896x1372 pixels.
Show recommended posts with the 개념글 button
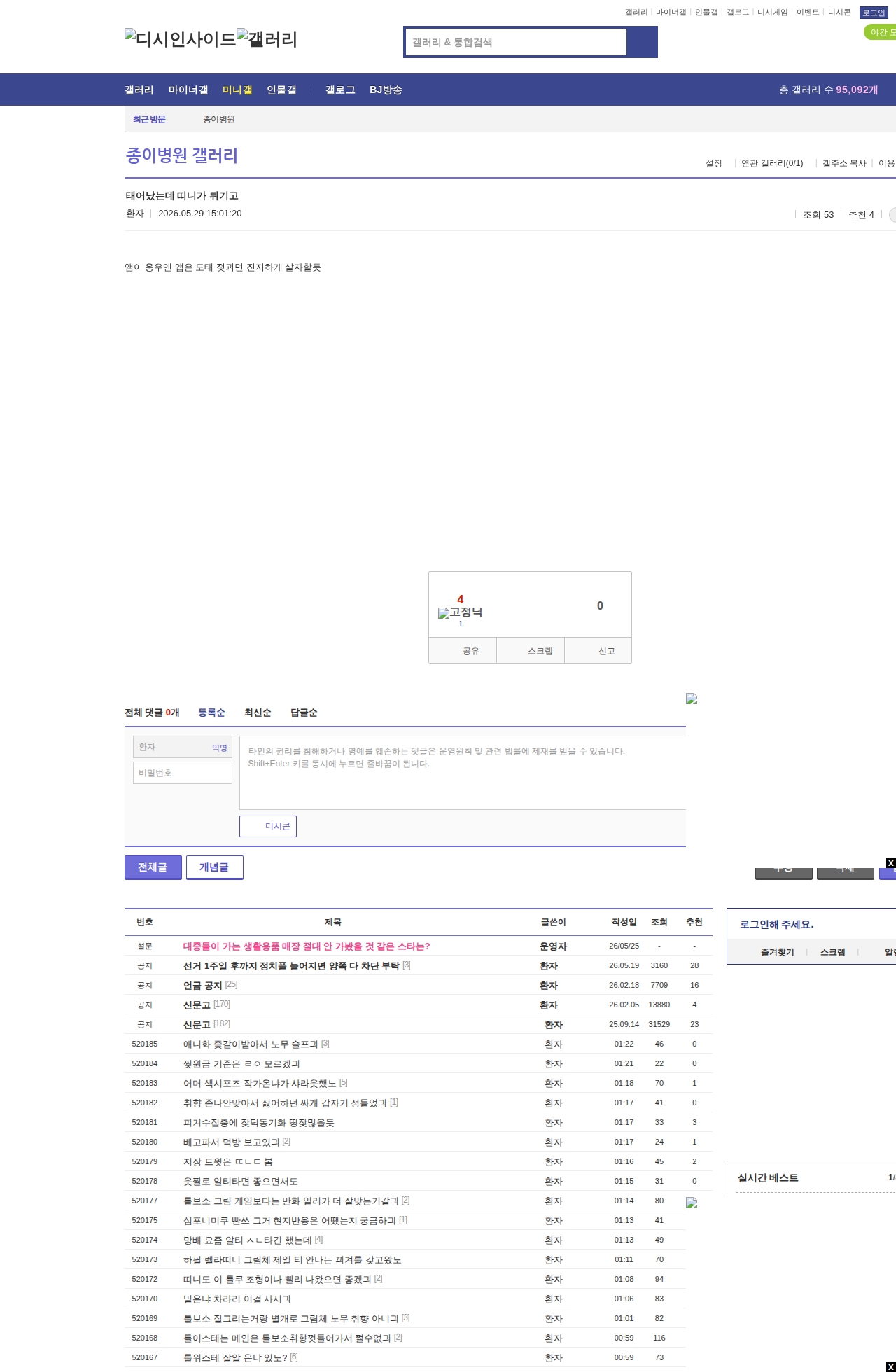pos(215,867)
